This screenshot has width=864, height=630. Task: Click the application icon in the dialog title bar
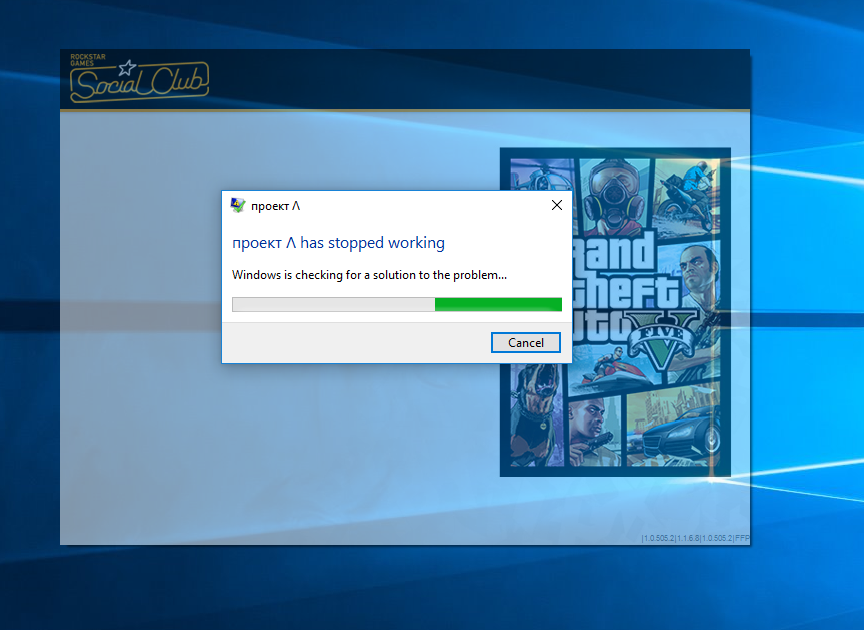[237, 206]
